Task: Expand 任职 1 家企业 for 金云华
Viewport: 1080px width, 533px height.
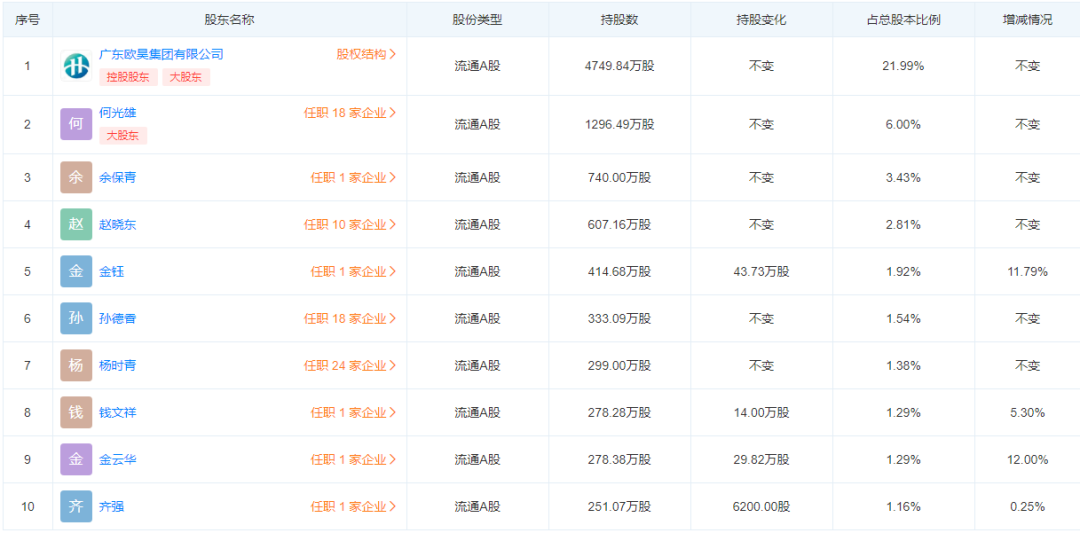Action: [353, 459]
